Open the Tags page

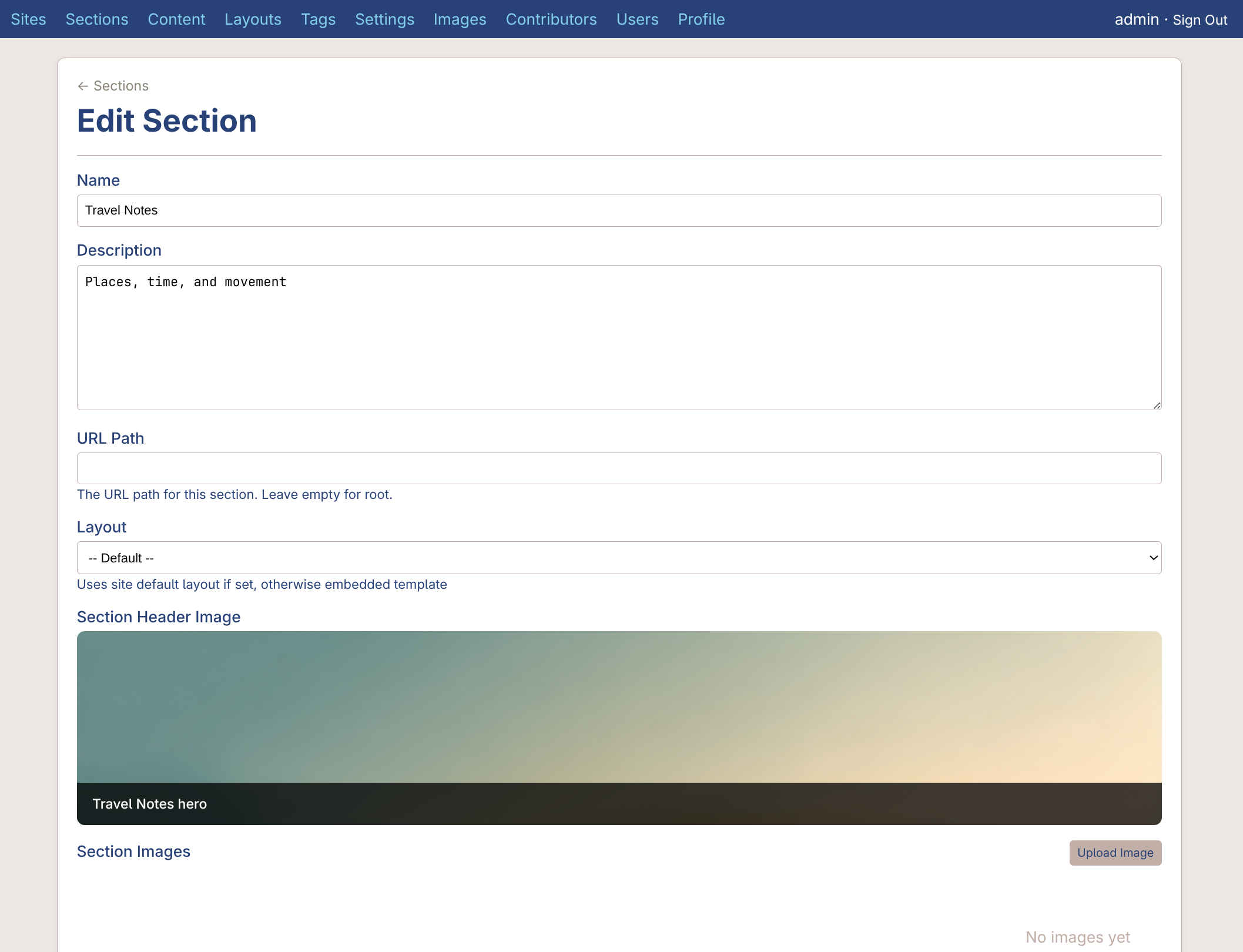pyautogui.click(x=318, y=19)
